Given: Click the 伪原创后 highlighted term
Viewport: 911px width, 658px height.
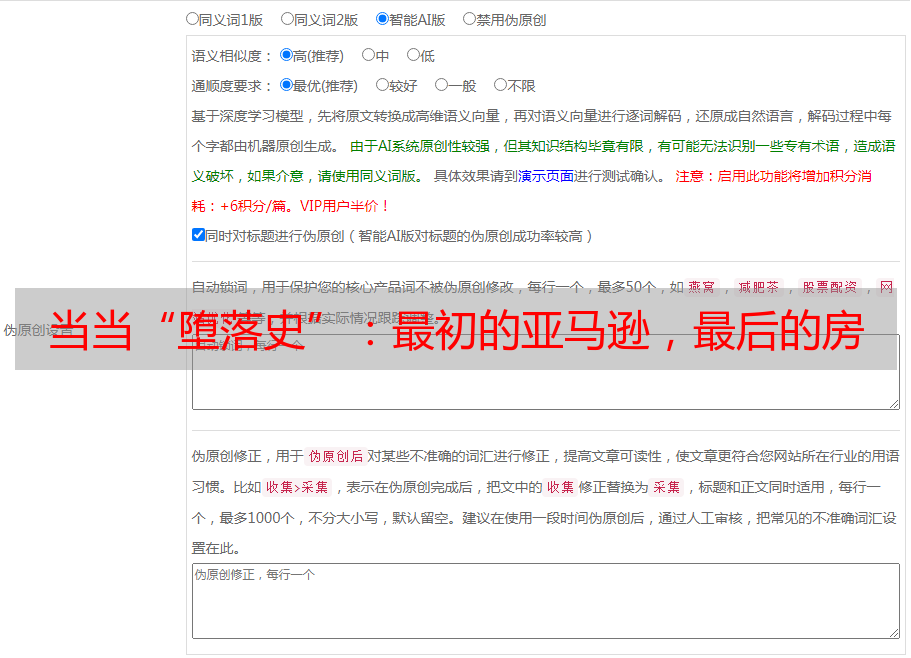Looking at the screenshot, I should (x=336, y=456).
